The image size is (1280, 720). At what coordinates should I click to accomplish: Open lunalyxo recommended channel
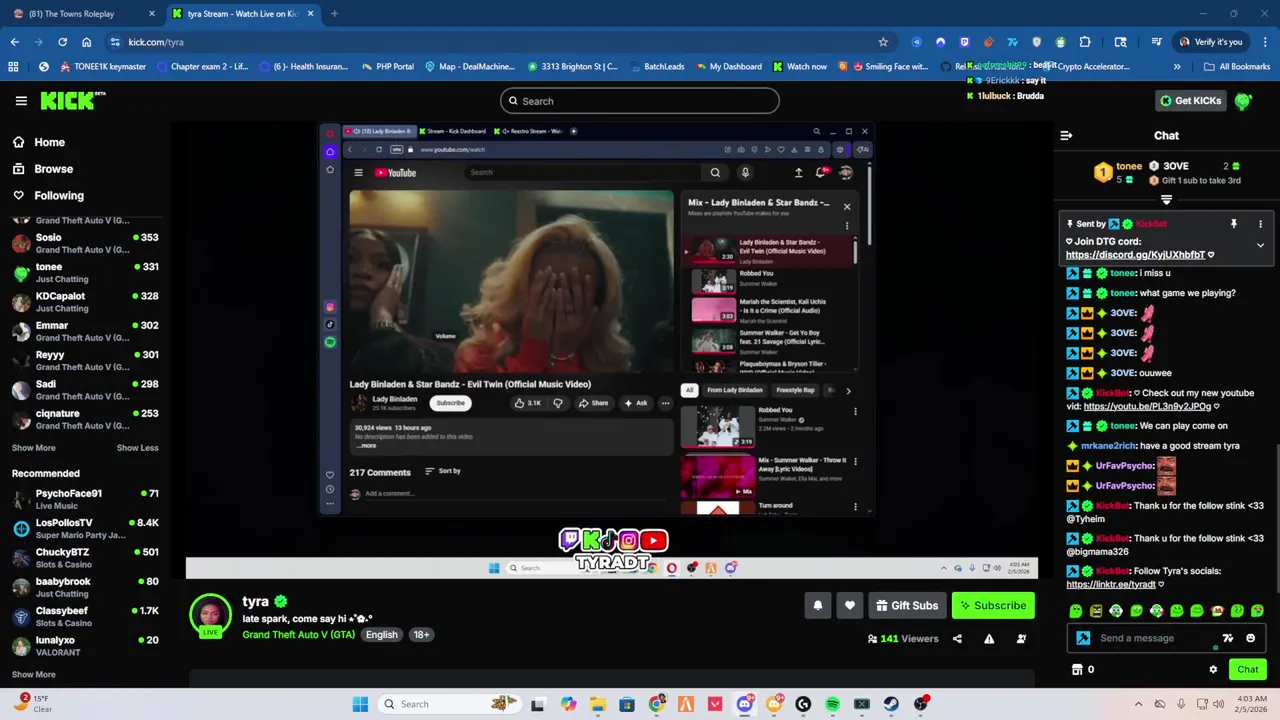pos(85,645)
